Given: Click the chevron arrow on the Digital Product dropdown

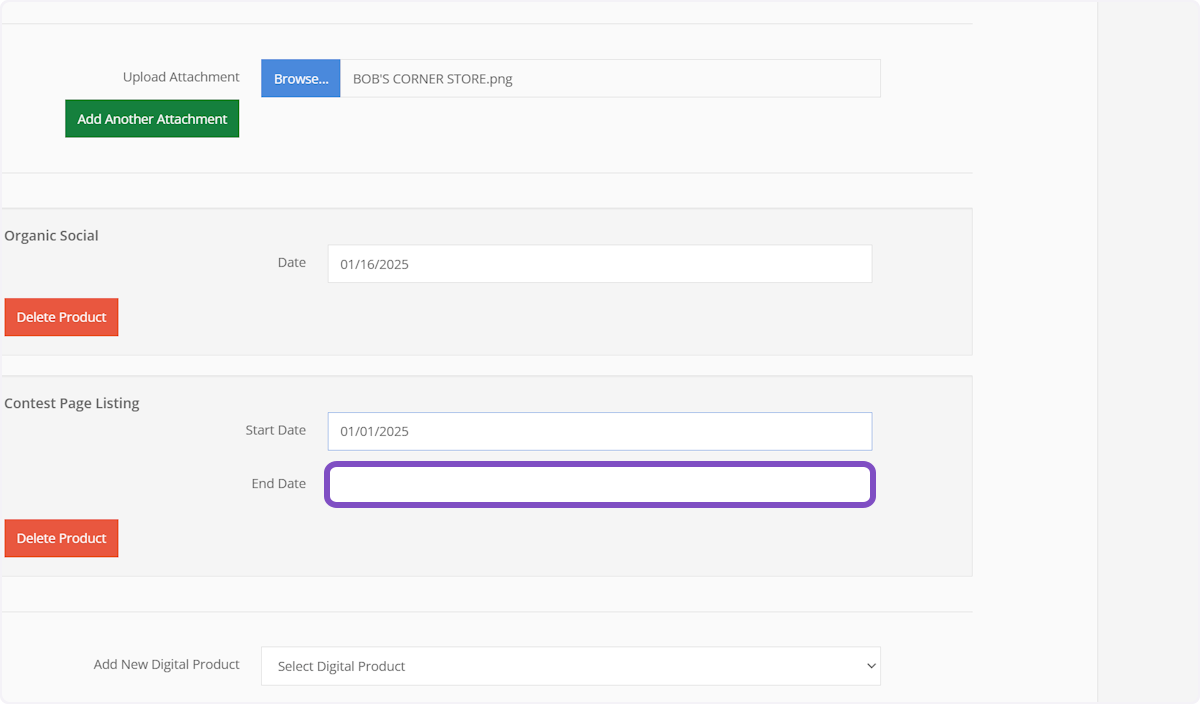Looking at the screenshot, I should 871,666.
